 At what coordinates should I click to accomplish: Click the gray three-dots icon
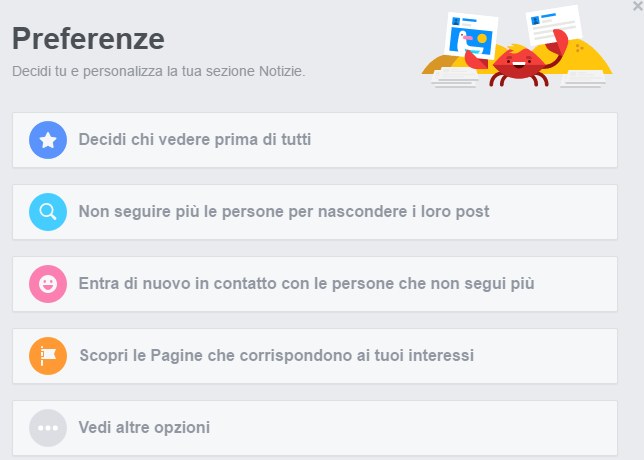48,428
